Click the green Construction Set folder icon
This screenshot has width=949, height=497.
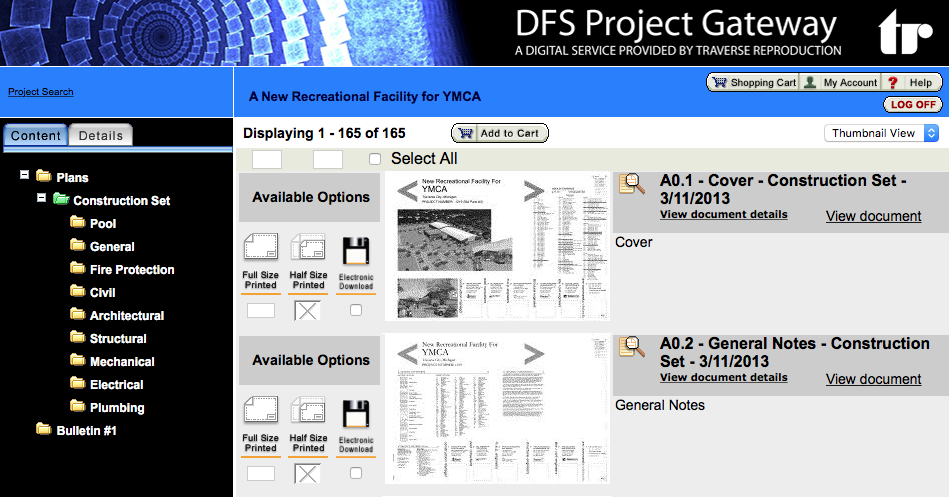coord(61,199)
